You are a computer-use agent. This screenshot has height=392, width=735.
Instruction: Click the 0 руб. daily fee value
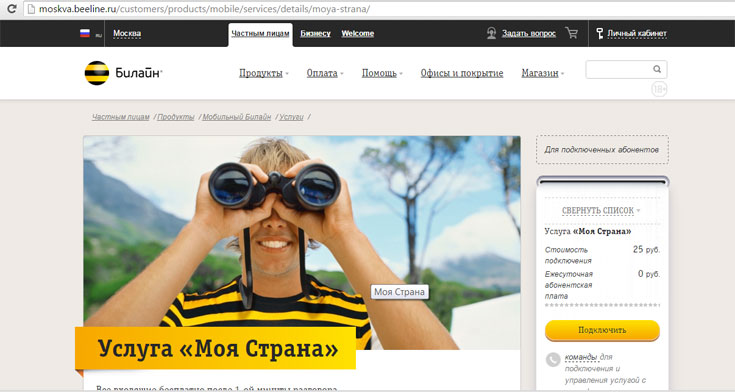click(649, 274)
